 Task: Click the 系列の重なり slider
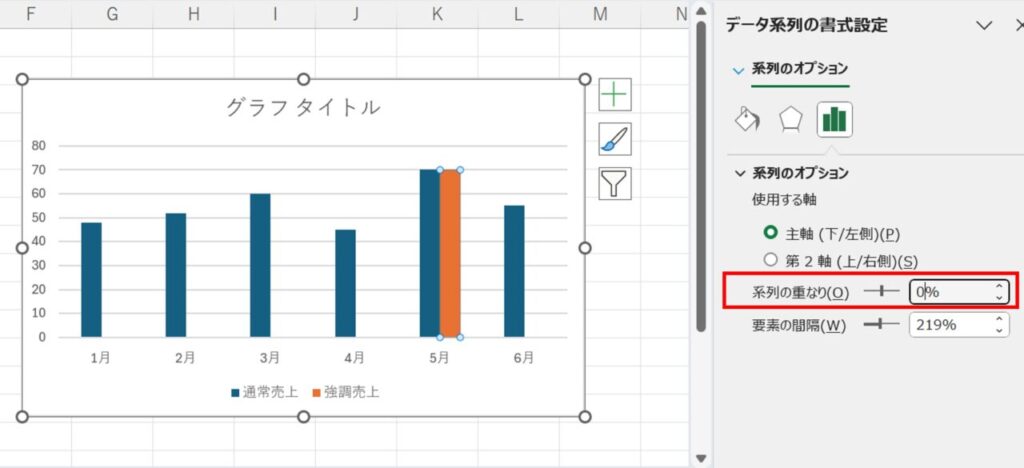click(881, 292)
